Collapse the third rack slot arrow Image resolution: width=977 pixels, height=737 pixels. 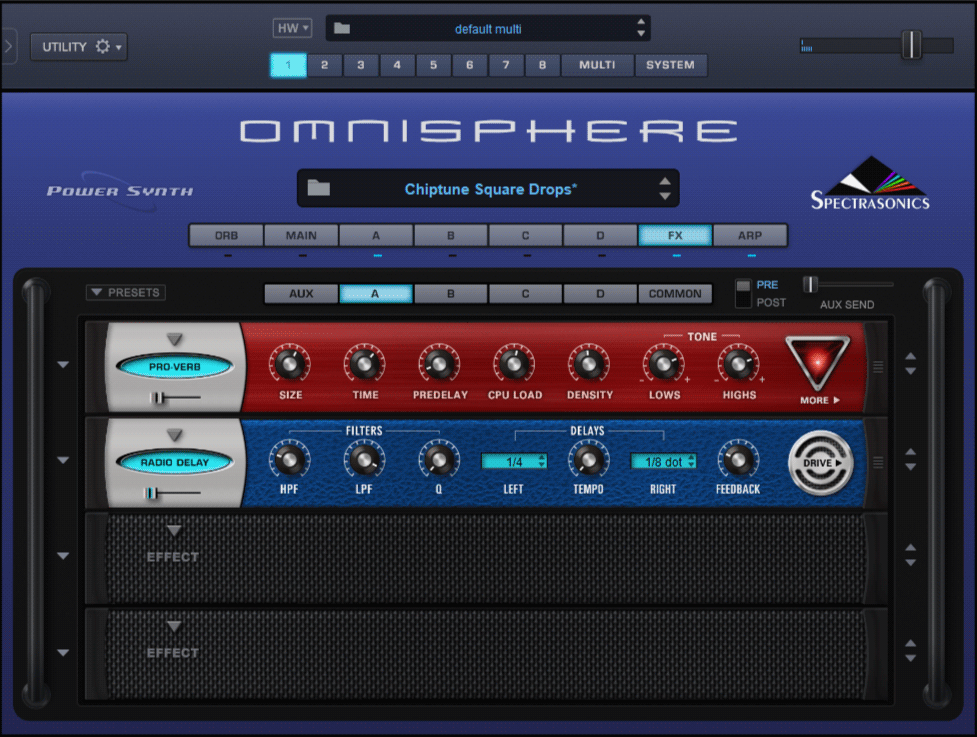pos(63,556)
